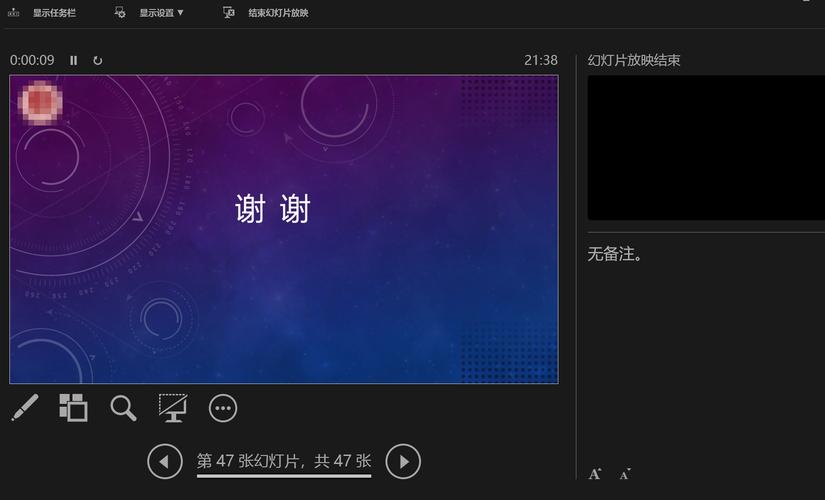Select the pen and laser pointer tool

tap(24, 408)
